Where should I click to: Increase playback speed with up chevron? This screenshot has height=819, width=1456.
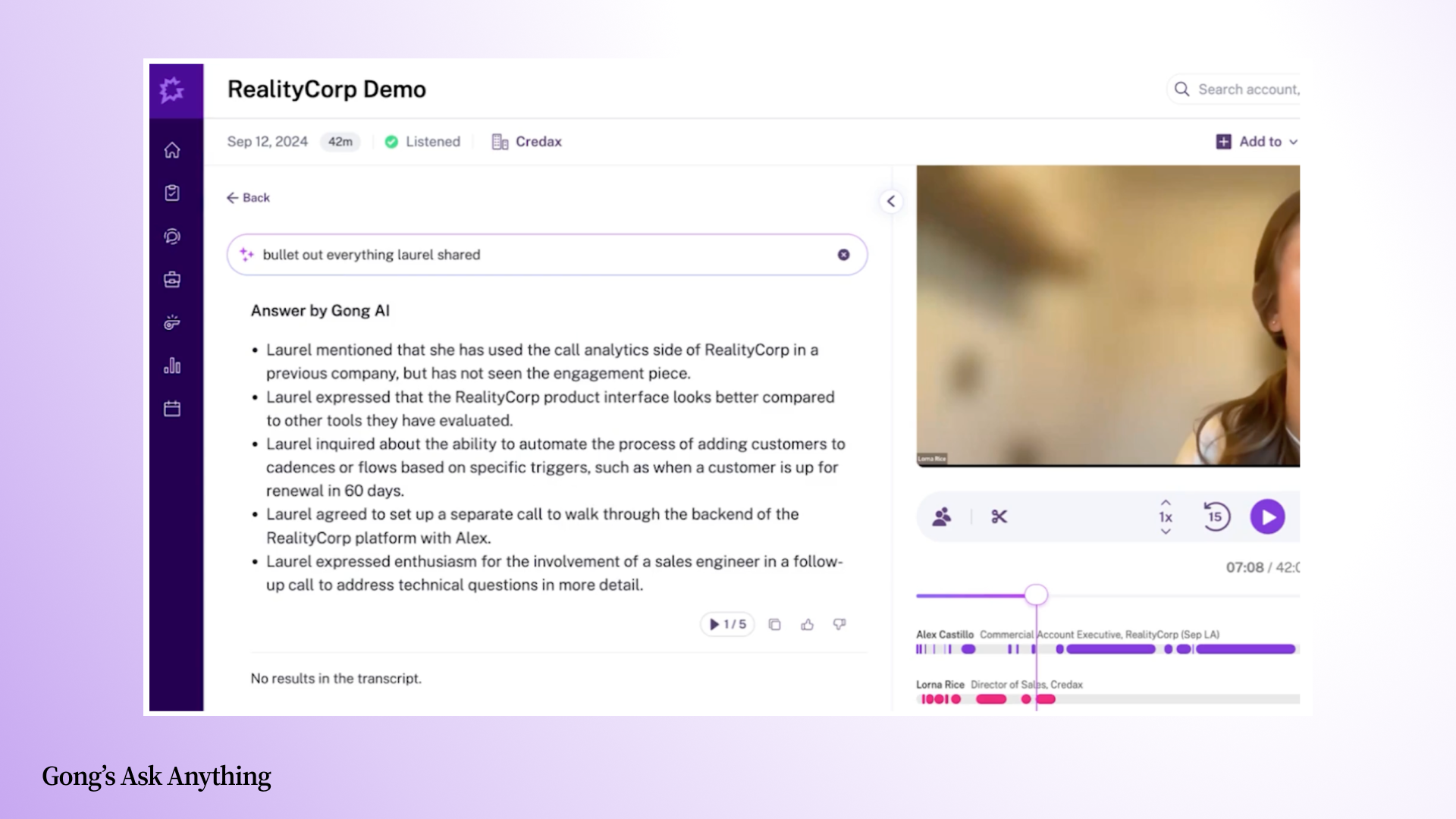pyautogui.click(x=1166, y=503)
